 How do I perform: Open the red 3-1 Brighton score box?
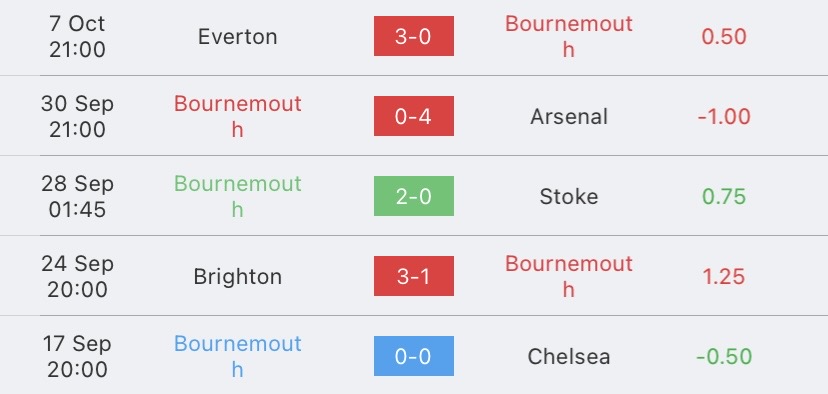pos(413,276)
